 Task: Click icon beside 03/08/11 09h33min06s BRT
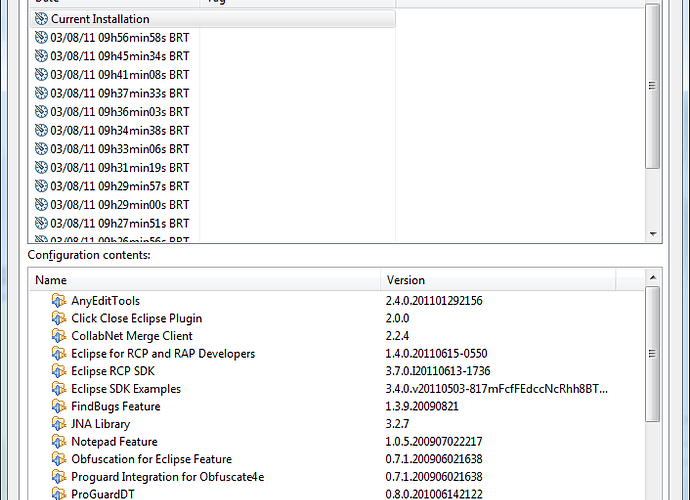41,149
